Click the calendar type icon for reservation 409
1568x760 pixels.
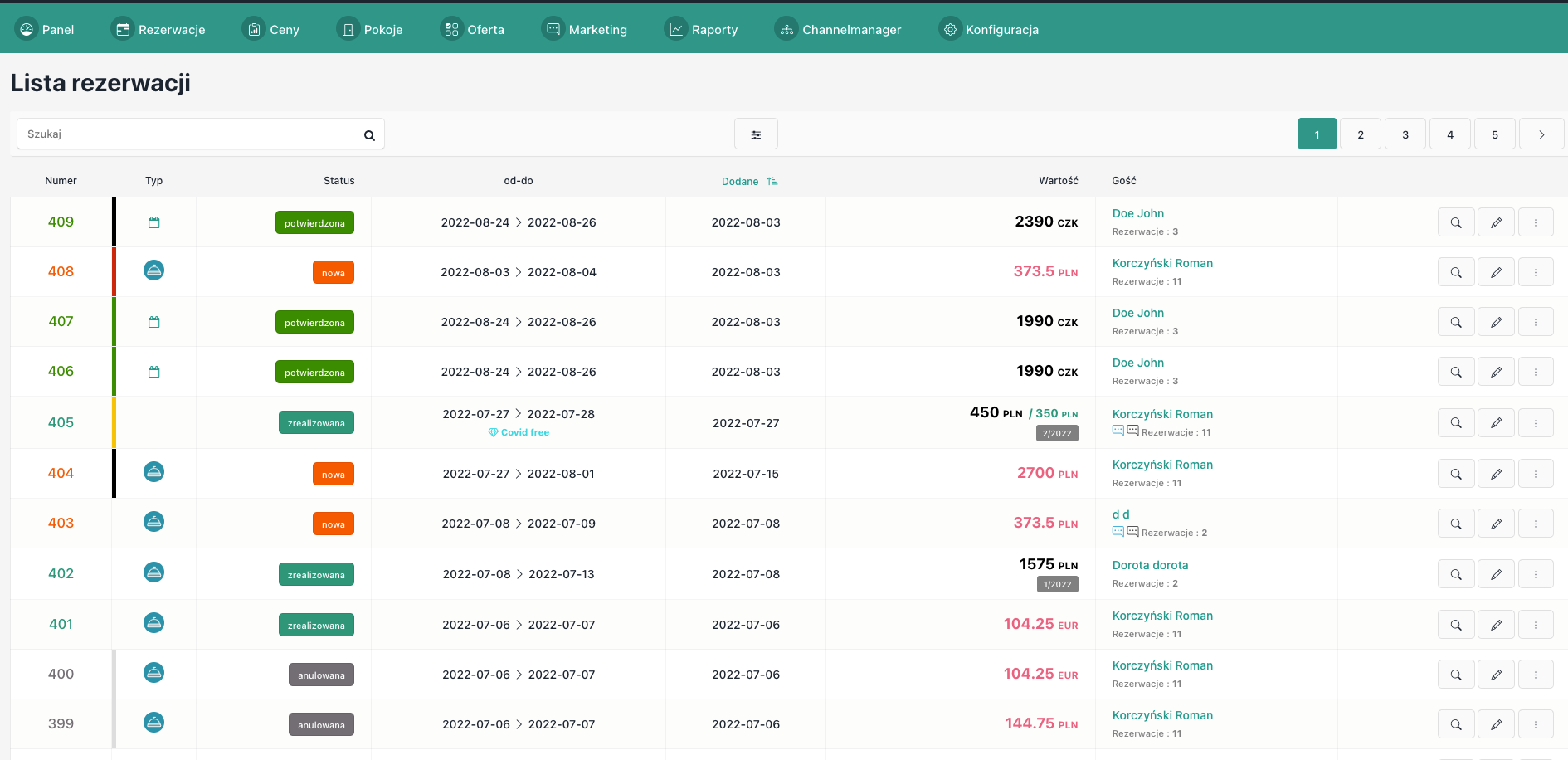(153, 222)
